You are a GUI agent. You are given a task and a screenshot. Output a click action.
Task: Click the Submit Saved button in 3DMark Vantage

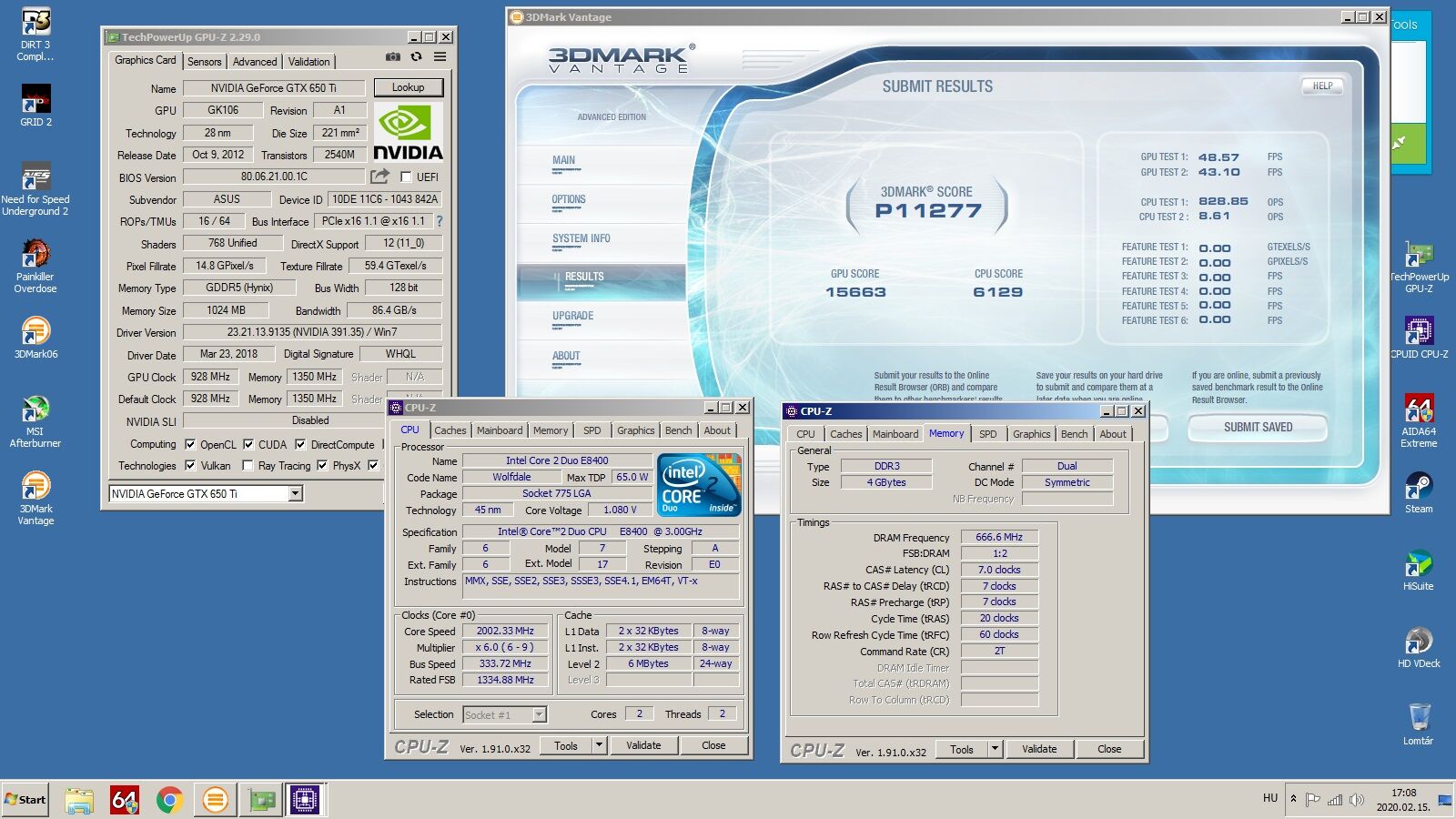[x=1258, y=427]
